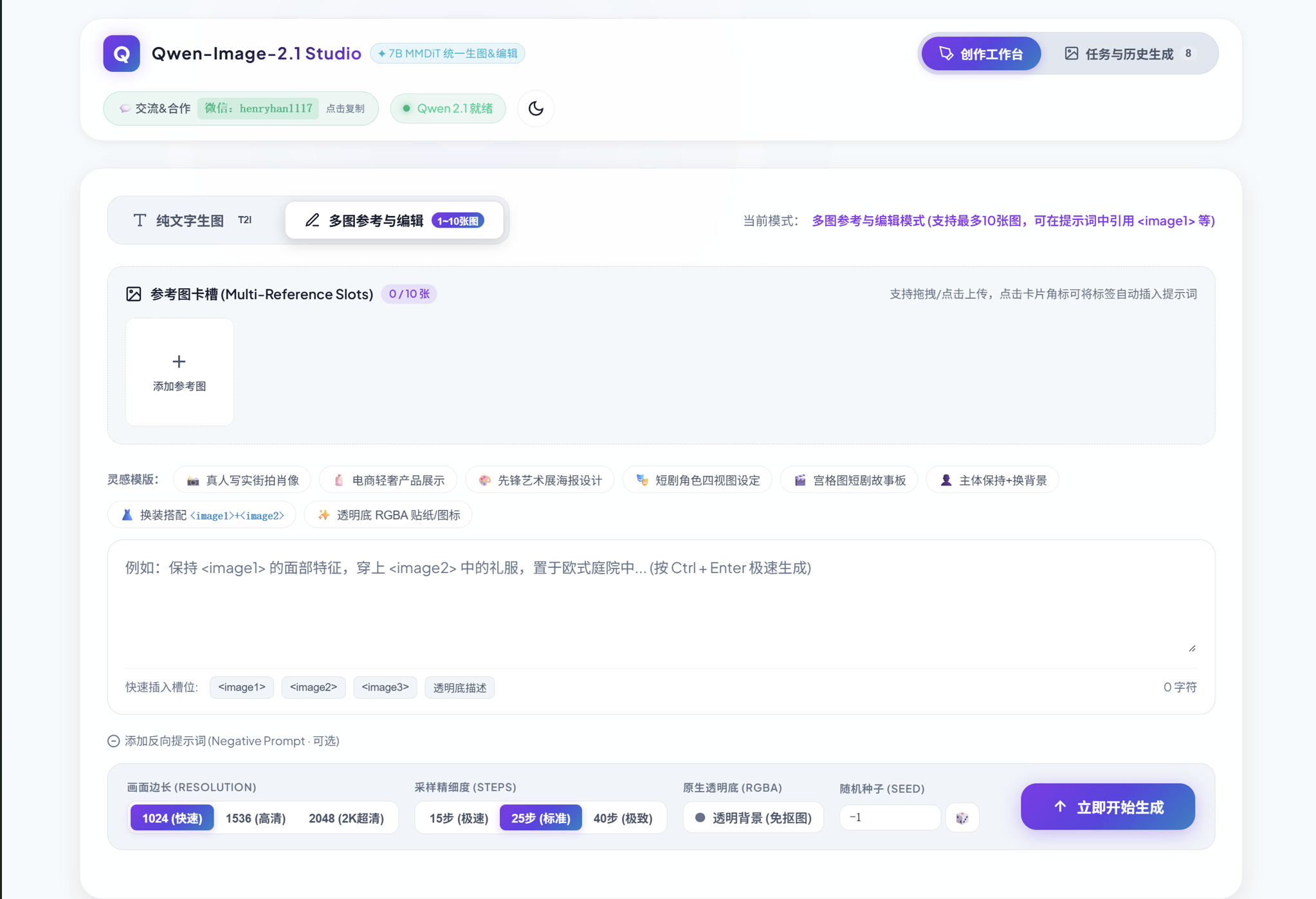Image resolution: width=1316 pixels, height=899 pixels.
Task: Select the outfit swap dress template
Action: coord(202,515)
